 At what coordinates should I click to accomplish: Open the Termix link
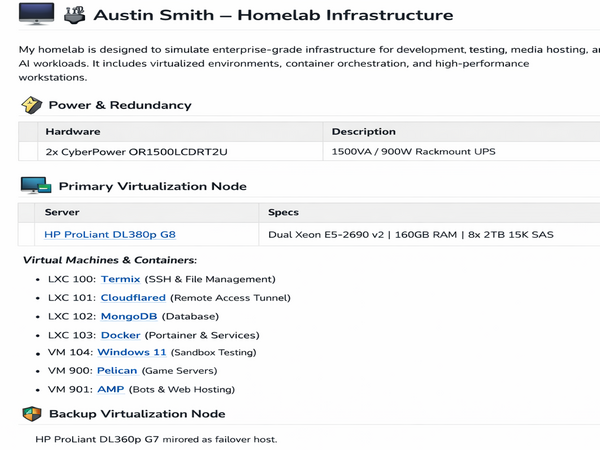[x=121, y=279]
